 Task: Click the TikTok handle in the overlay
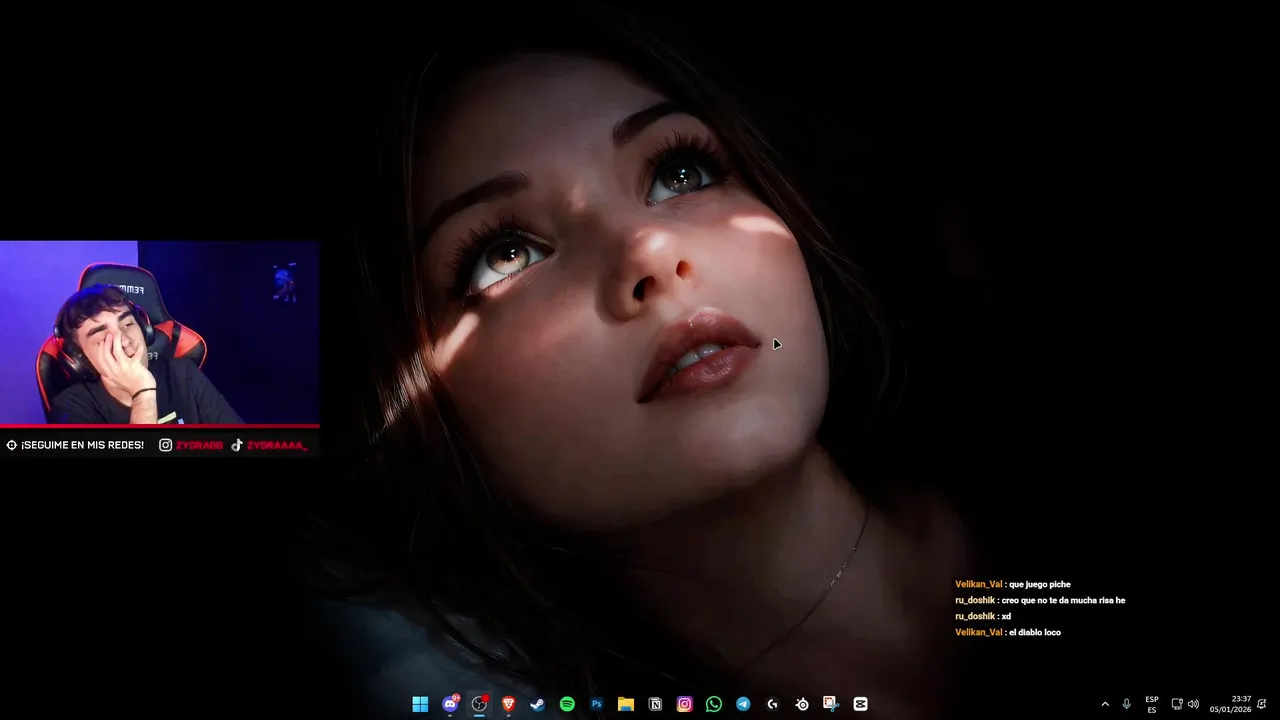point(276,445)
